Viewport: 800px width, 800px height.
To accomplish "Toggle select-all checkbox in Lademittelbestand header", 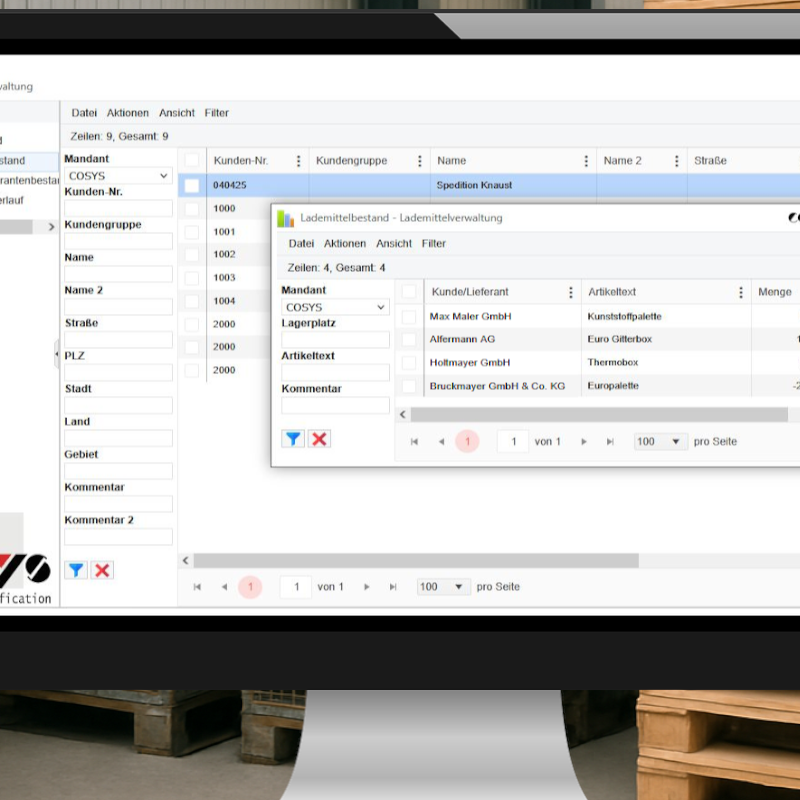I will point(409,291).
